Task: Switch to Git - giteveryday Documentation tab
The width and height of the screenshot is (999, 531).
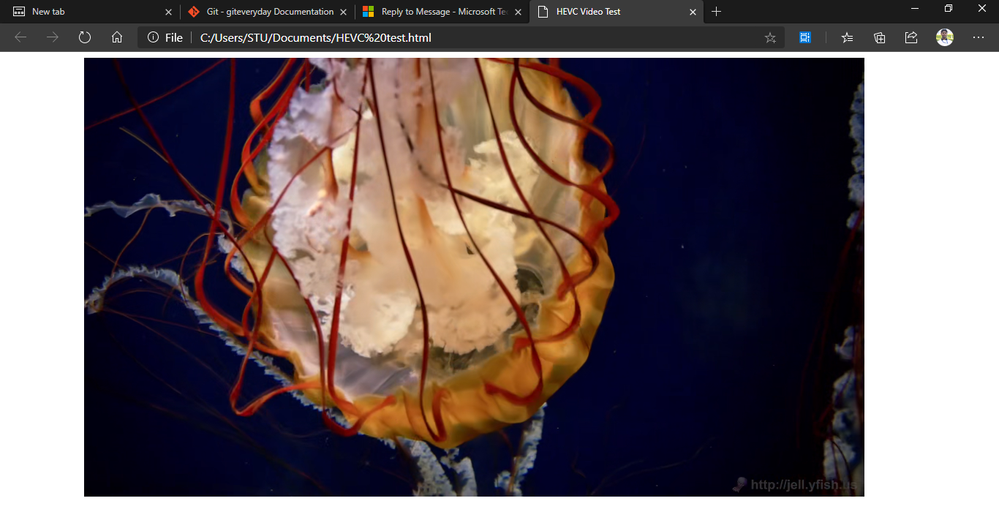Action: pos(270,11)
